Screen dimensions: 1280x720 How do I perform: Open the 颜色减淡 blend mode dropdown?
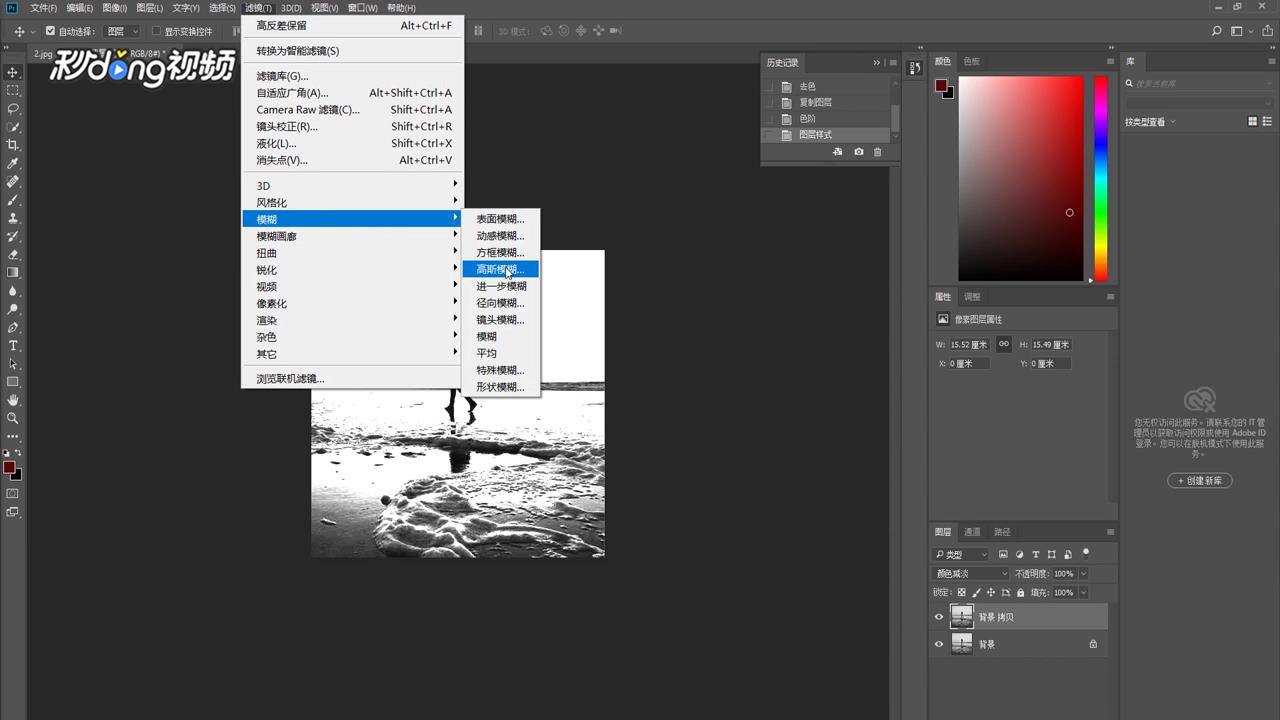click(971, 574)
